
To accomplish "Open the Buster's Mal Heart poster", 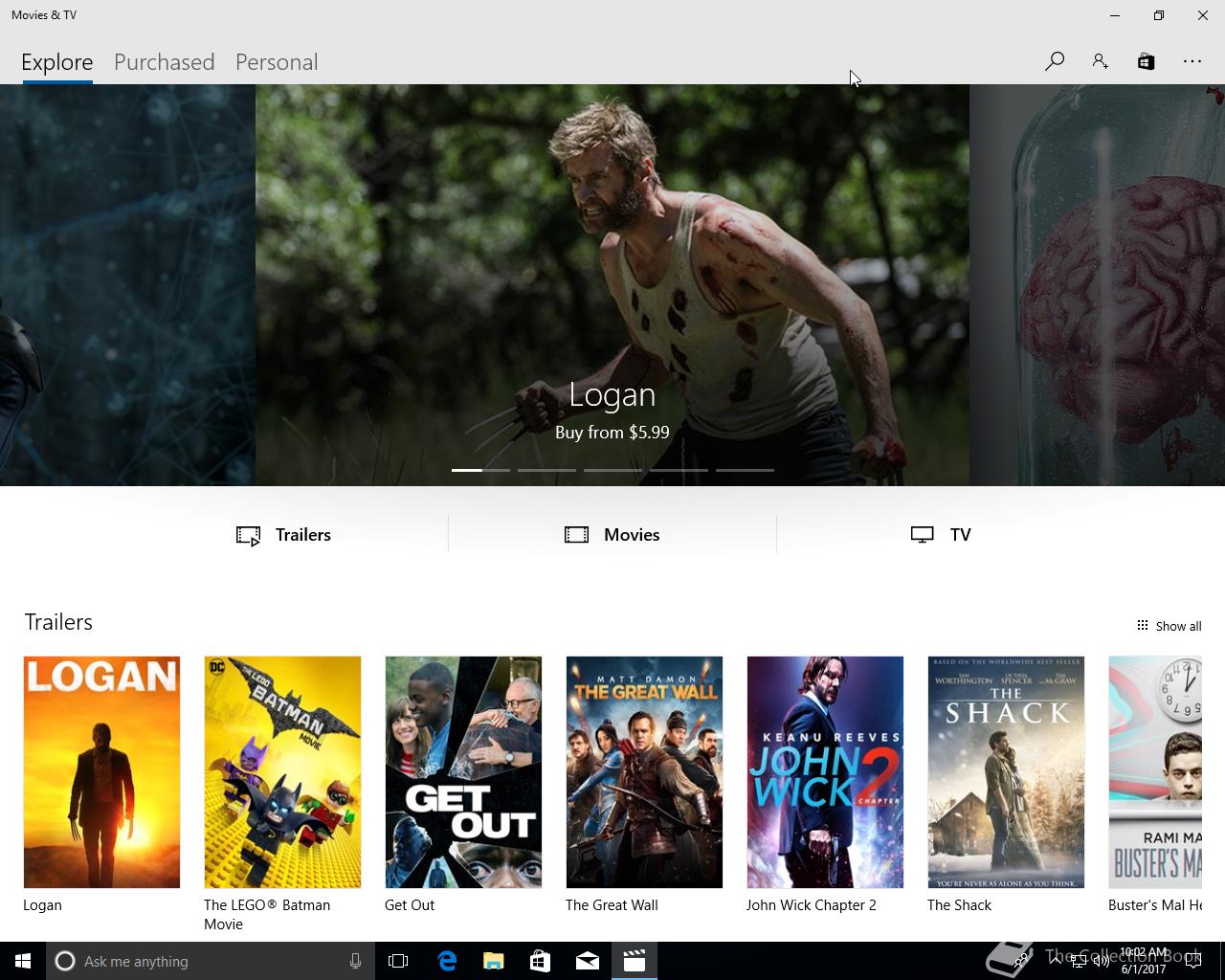I will point(1155,772).
